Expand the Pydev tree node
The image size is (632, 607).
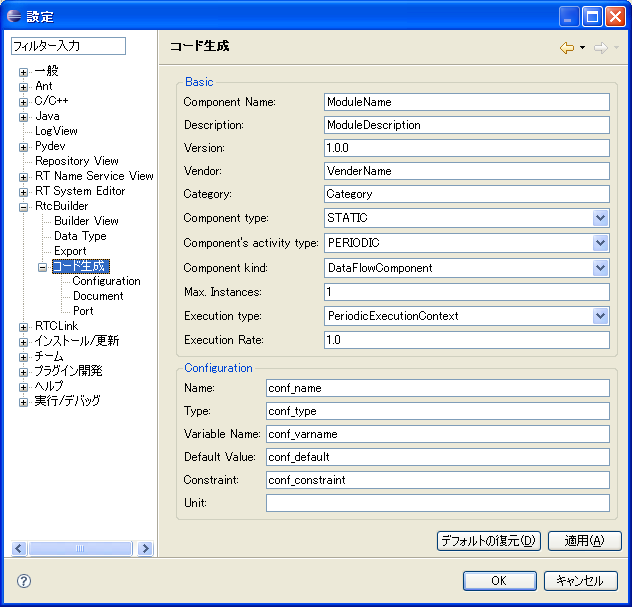(x=23, y=147)
